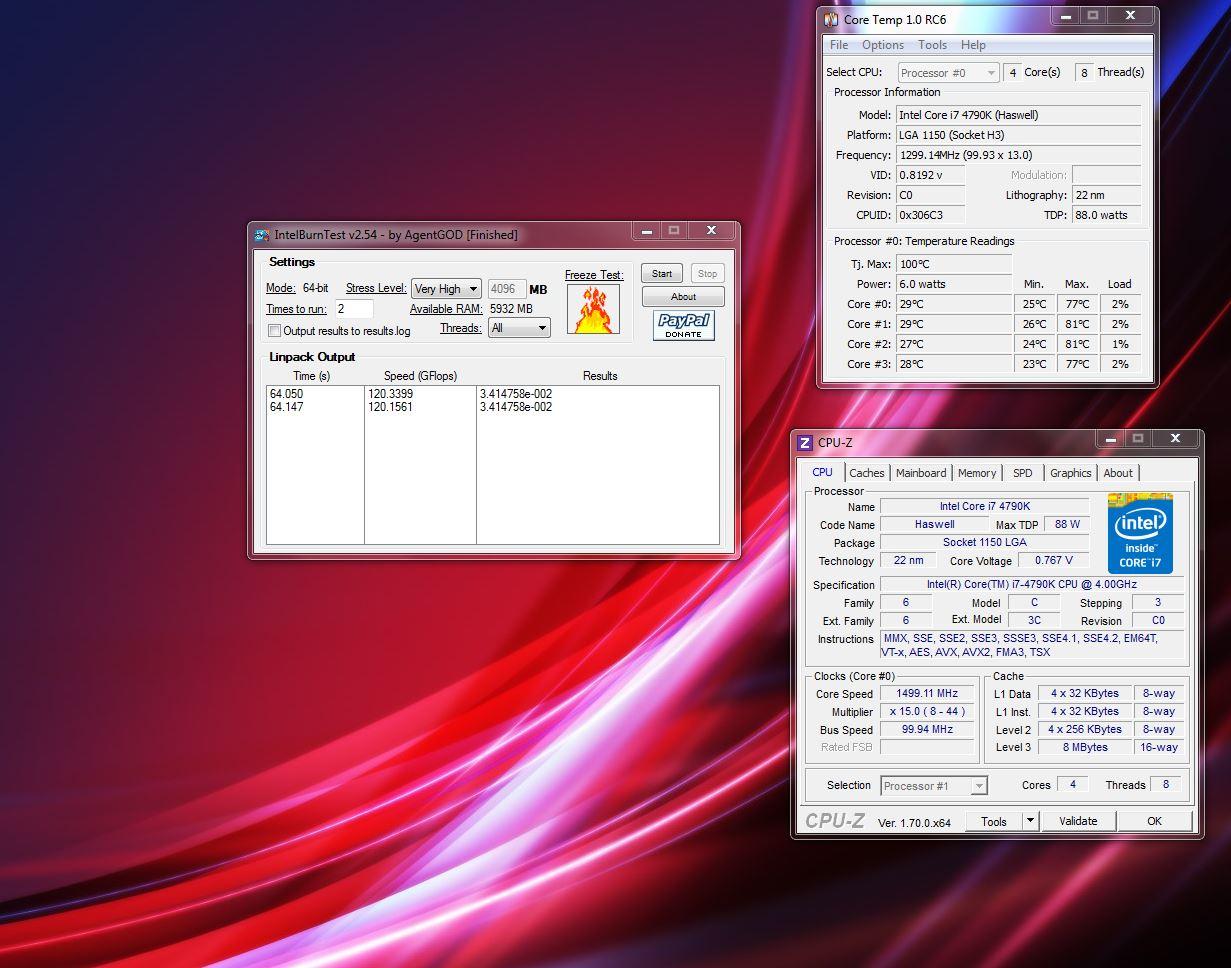Image resolution: width=1231 pixels, height=968 pixels.
Task: Click the Core Speed value in CPU-Z
Action: (927, 694)
